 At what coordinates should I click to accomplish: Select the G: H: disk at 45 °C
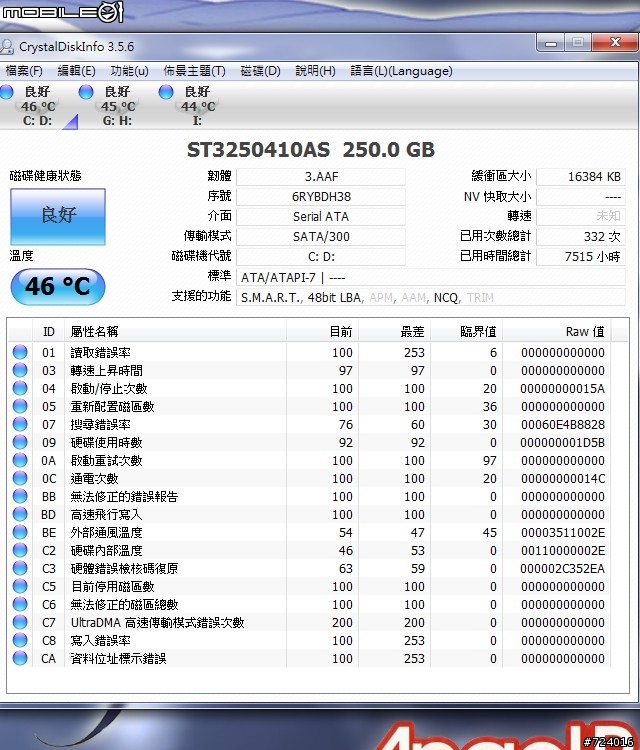(x=117, y=106)
